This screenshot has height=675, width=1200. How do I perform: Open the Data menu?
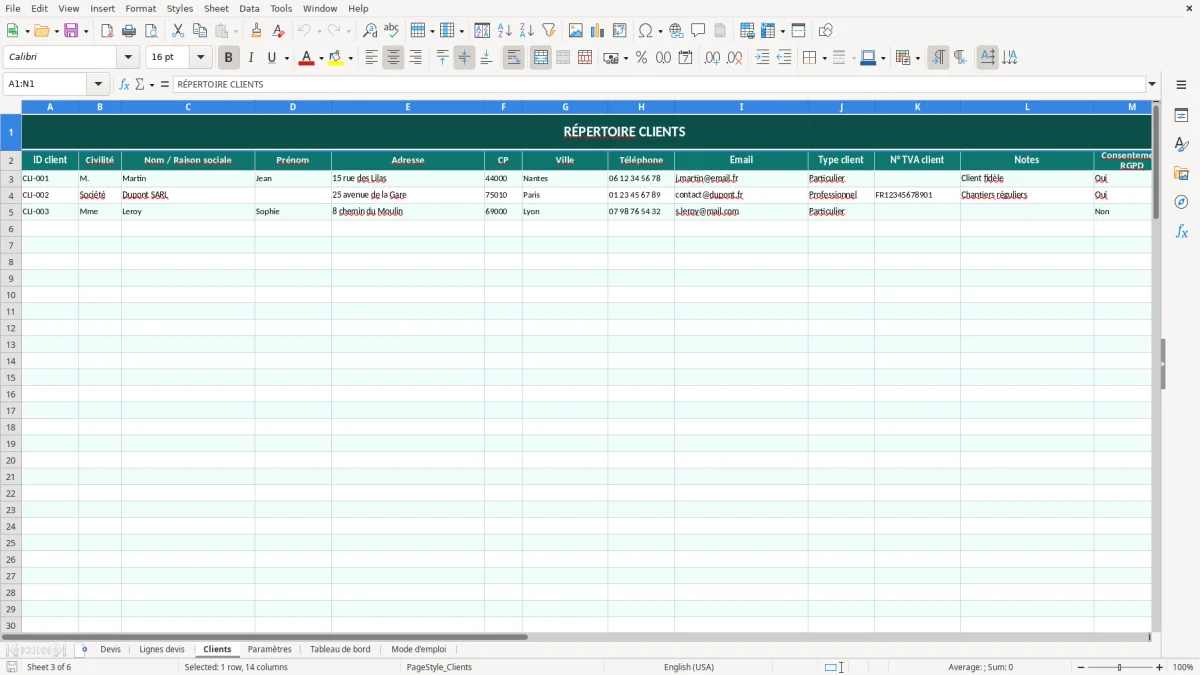coord(249,8)
